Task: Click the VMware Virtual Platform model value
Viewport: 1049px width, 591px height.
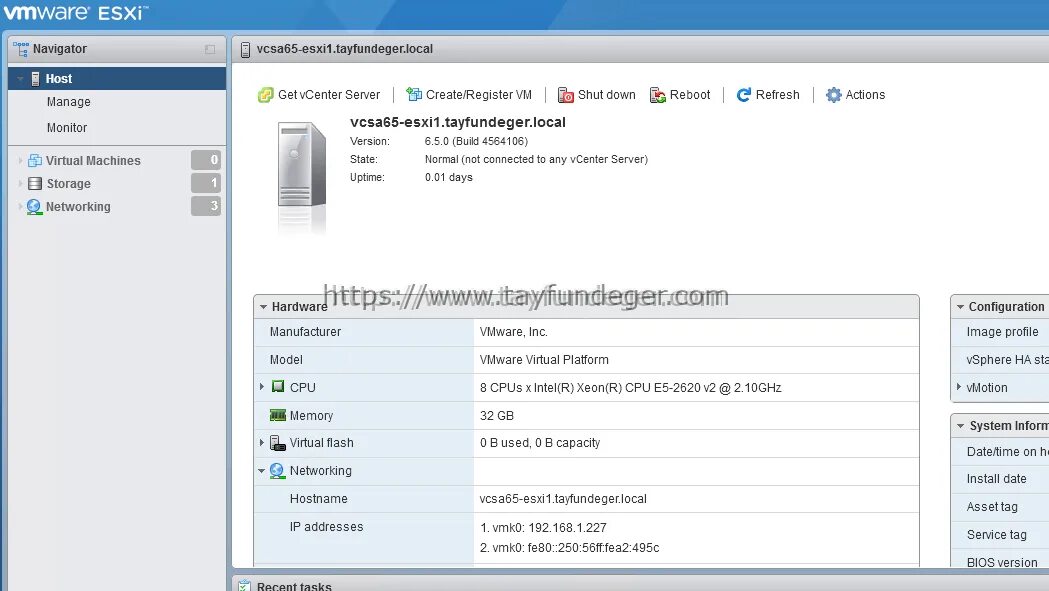Action: [544, 360]
